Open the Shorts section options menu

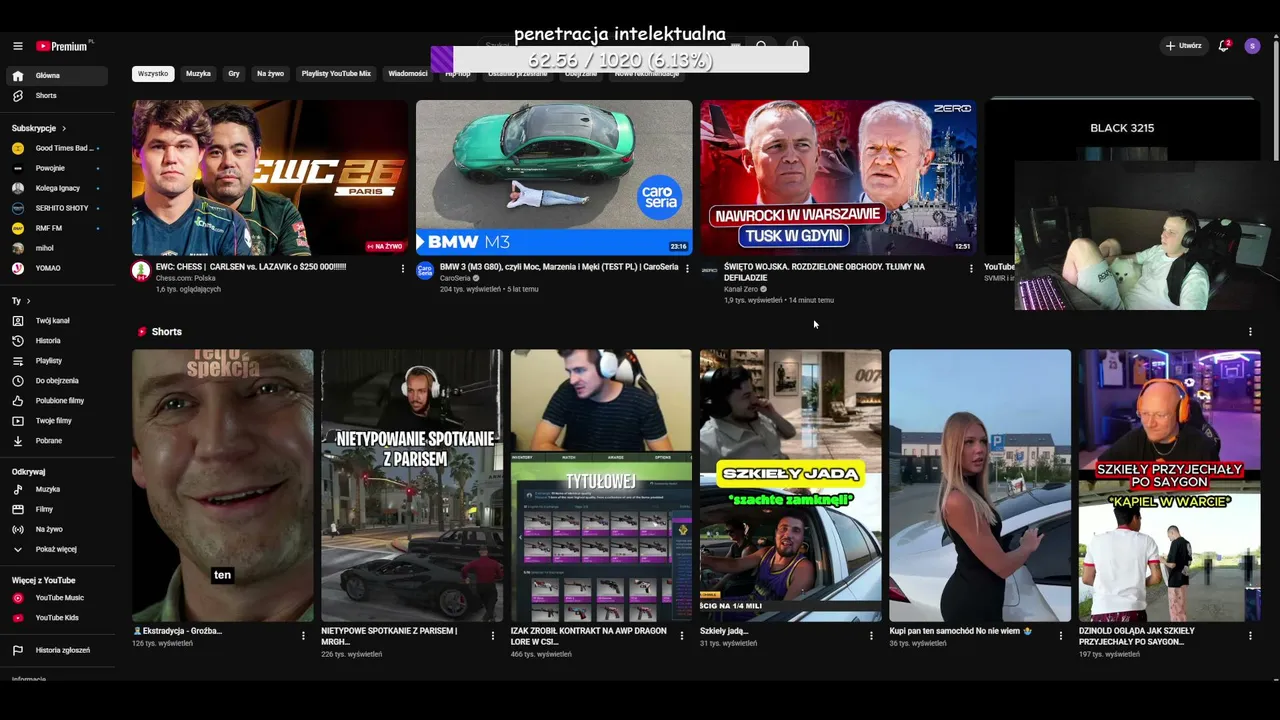click(x=1250, y=332)
